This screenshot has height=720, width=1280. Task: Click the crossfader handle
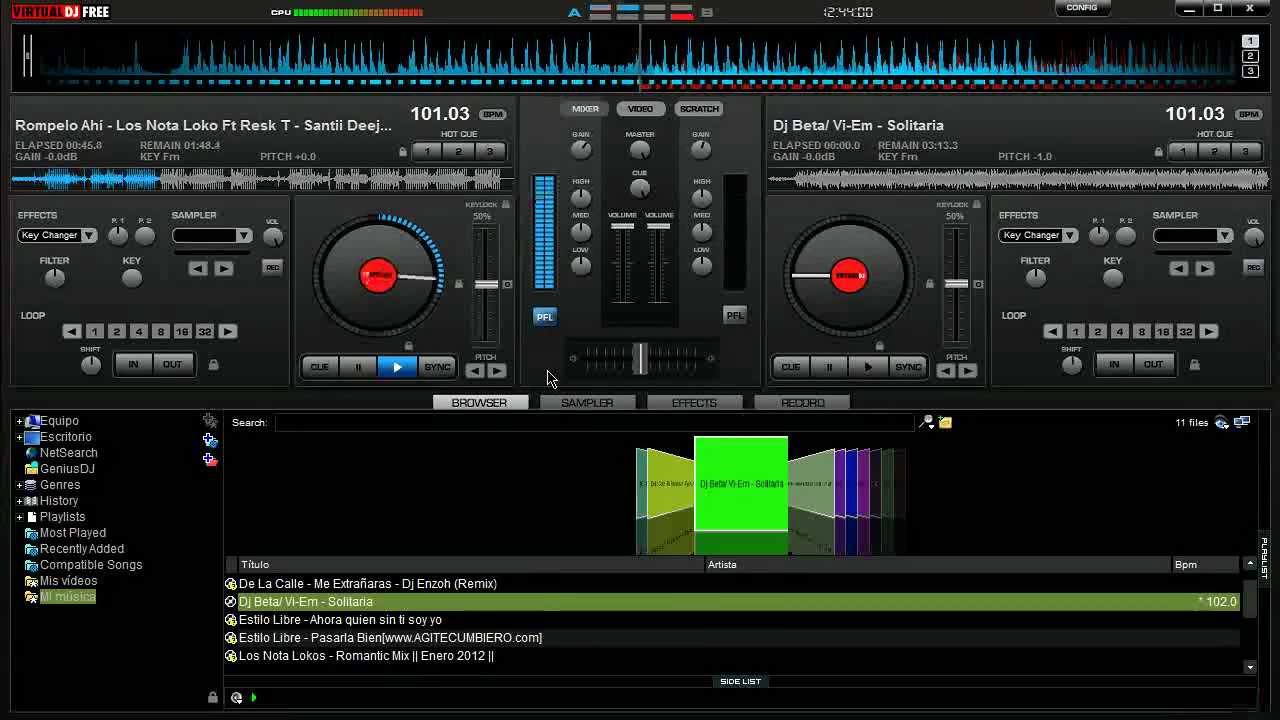640,358
